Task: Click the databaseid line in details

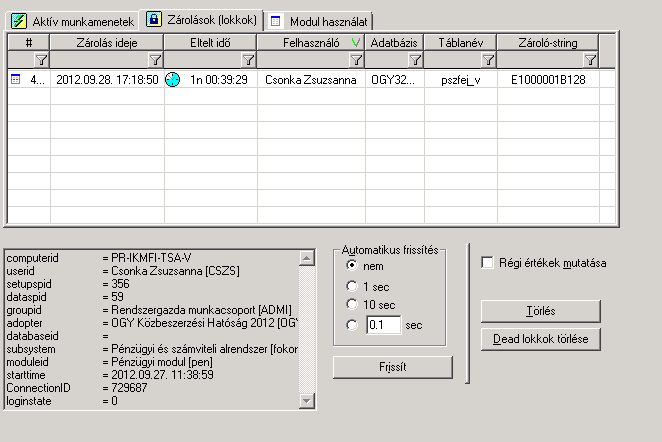Action: point(57,336)
